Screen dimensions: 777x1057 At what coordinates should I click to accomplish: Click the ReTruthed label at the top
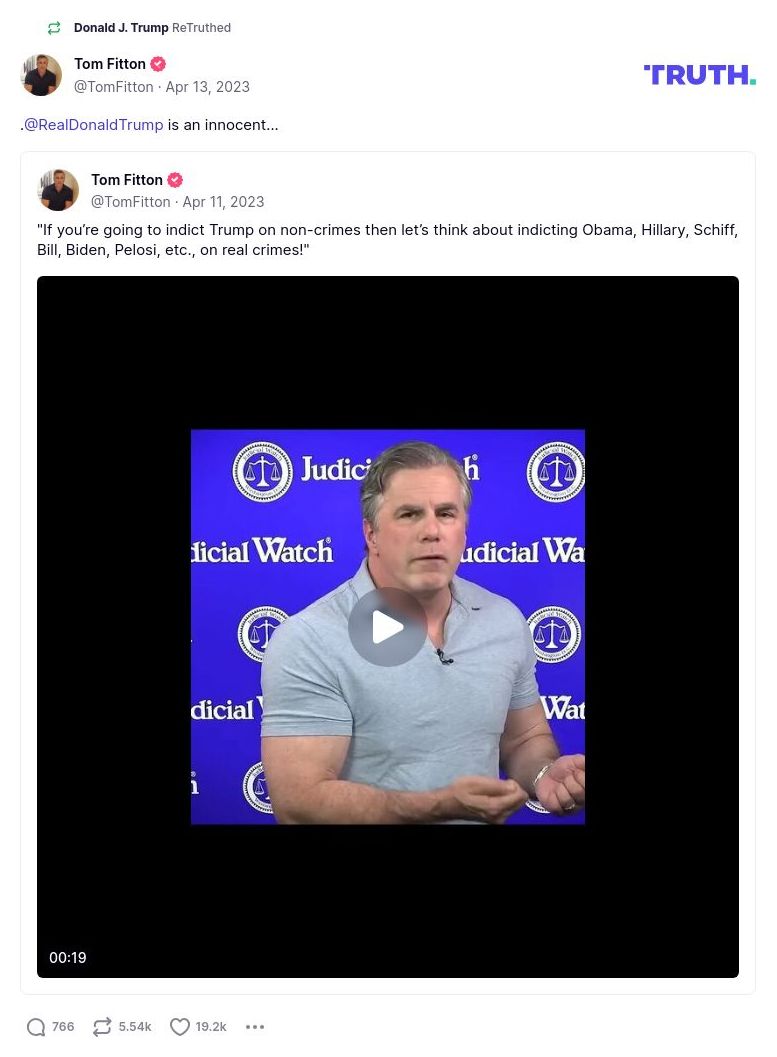201,28
